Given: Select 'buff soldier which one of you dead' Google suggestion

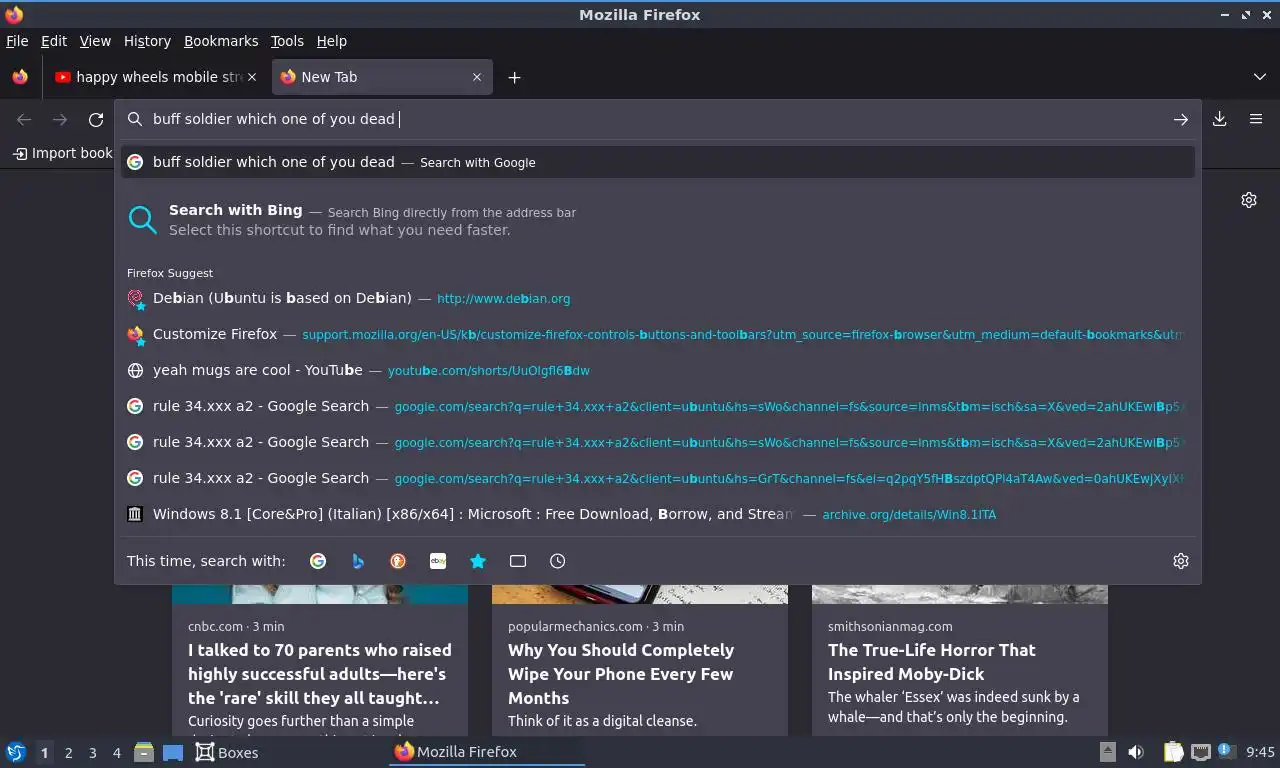Looking at the screenshot, I should tap(658, 162).
